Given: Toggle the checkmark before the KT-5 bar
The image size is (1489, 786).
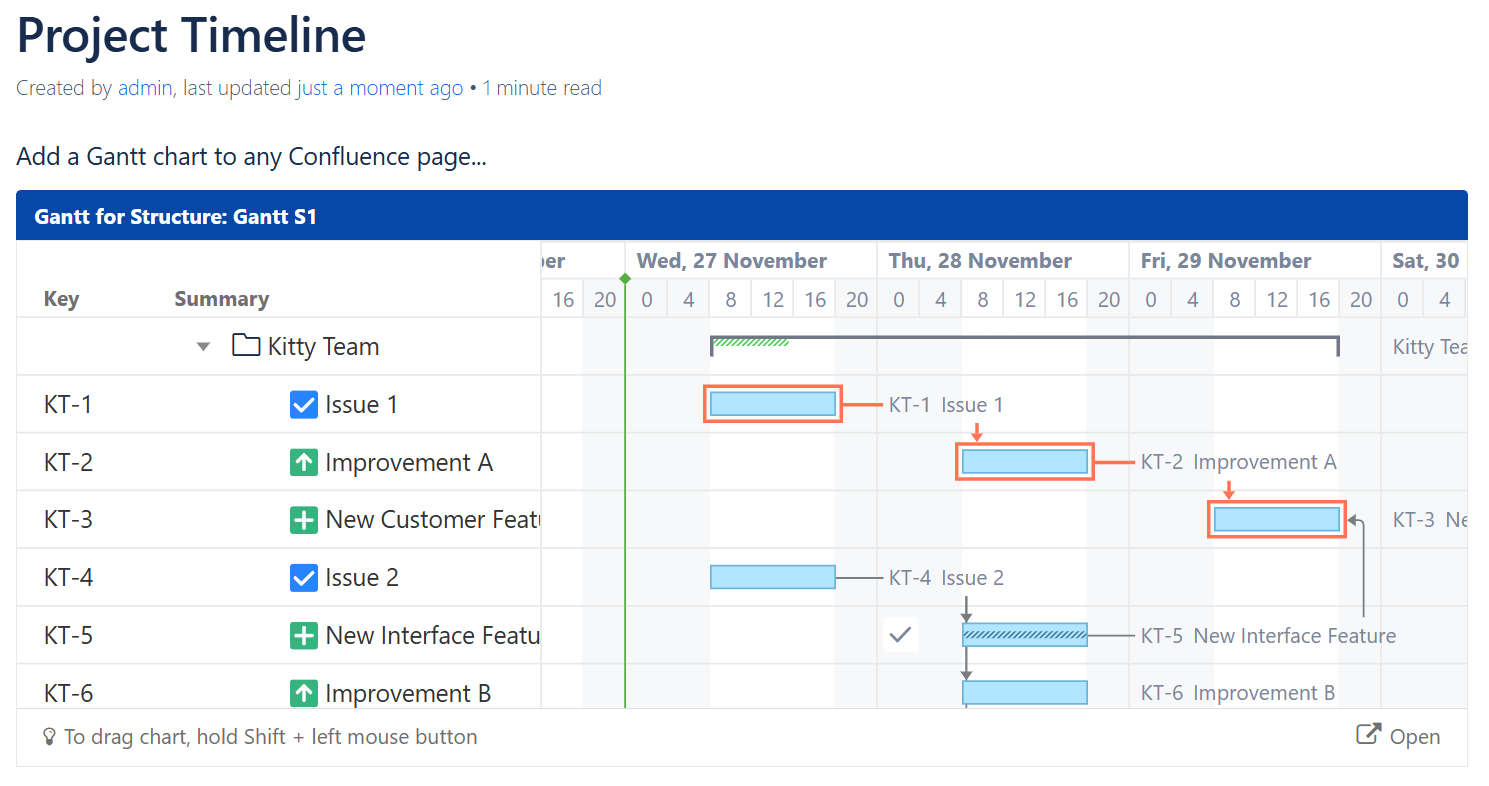Looking at the screenshot, I should pyautogui.click(x=899, y=634).
